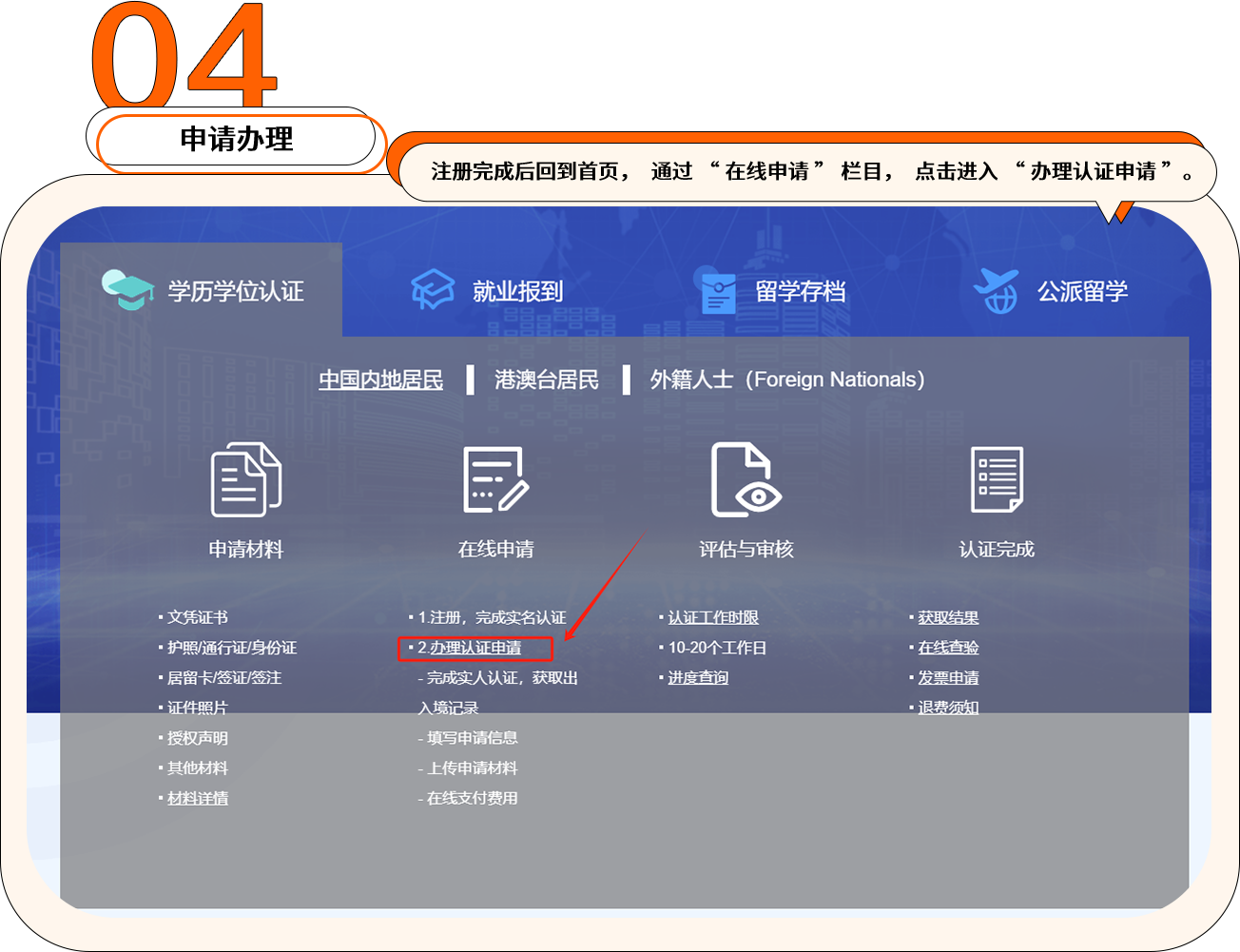1240x952 pixels.
Task: Open the 发票申请 link
Action: (x=948, y=677)
